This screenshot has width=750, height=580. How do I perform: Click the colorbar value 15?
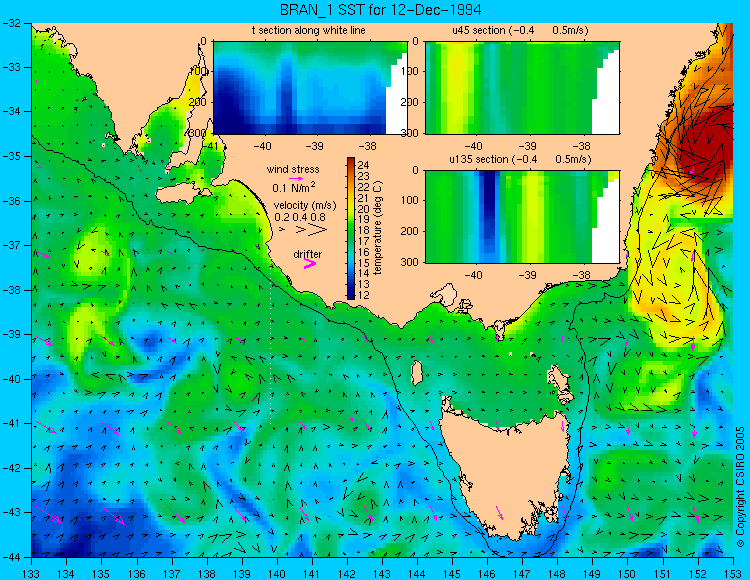pyautogui.click(x=364, y=263)
